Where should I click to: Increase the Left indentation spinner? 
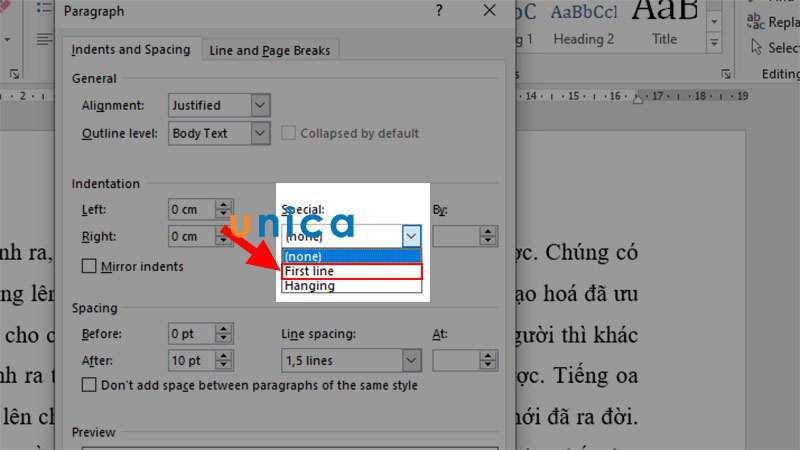pyautogui.click(x=223, y=204)
